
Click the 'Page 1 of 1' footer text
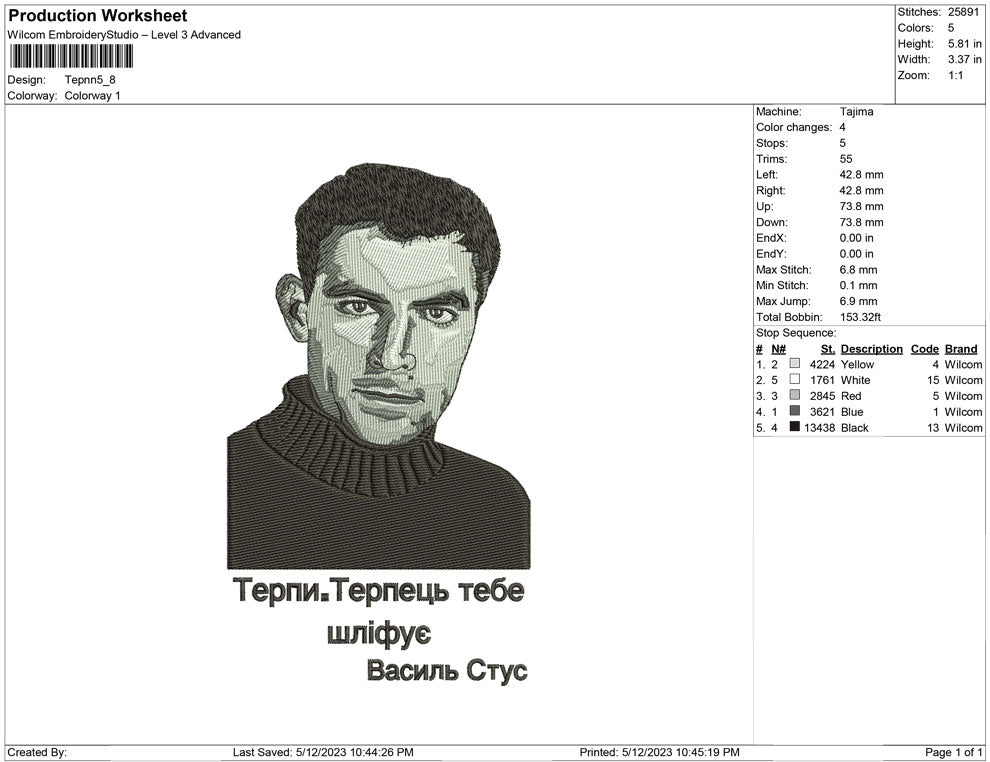(x=953, y=752)
